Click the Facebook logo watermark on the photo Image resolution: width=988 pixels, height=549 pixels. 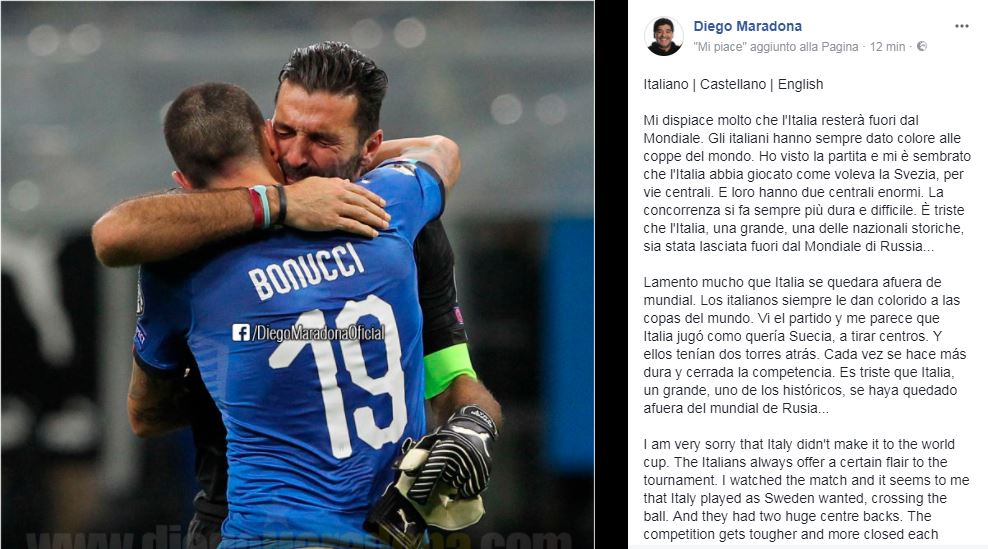[x=241, y=332]
